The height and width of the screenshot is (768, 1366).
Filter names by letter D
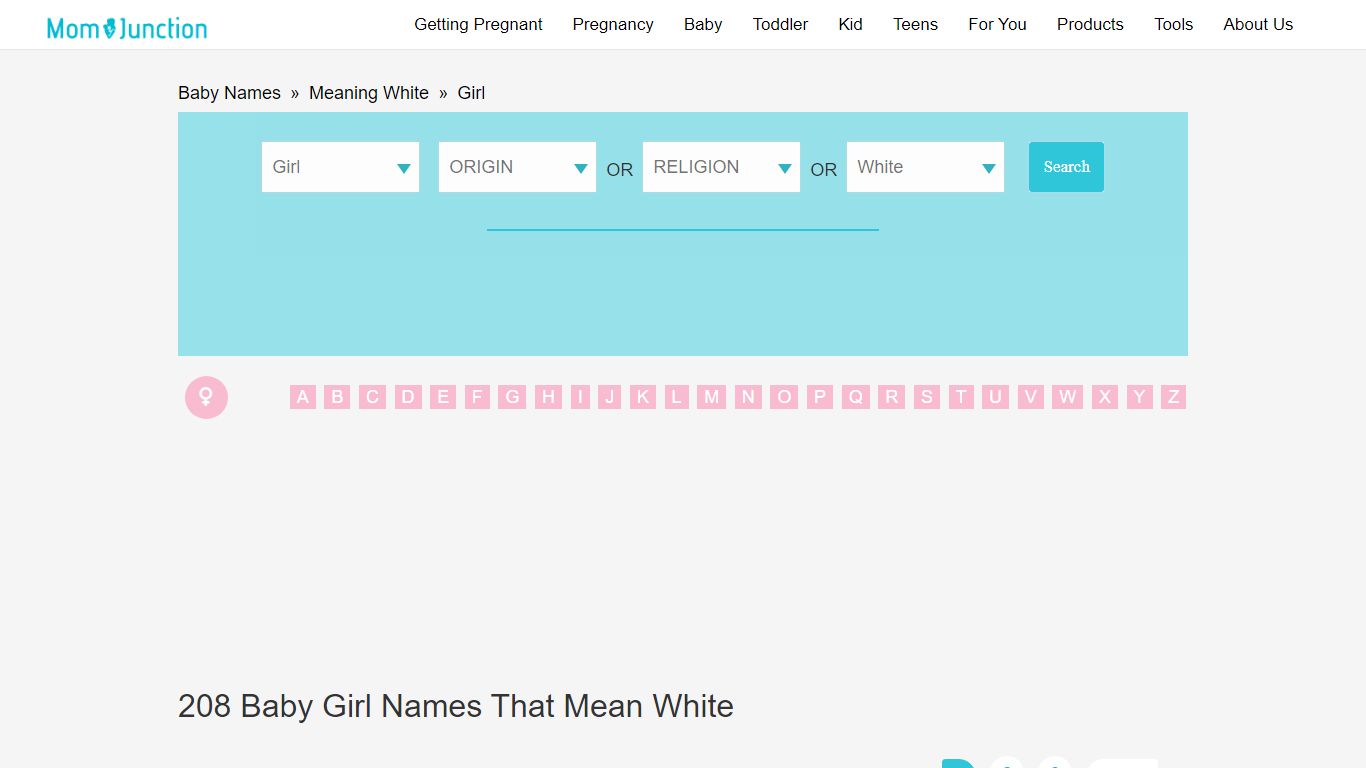(x=408, y=397)
